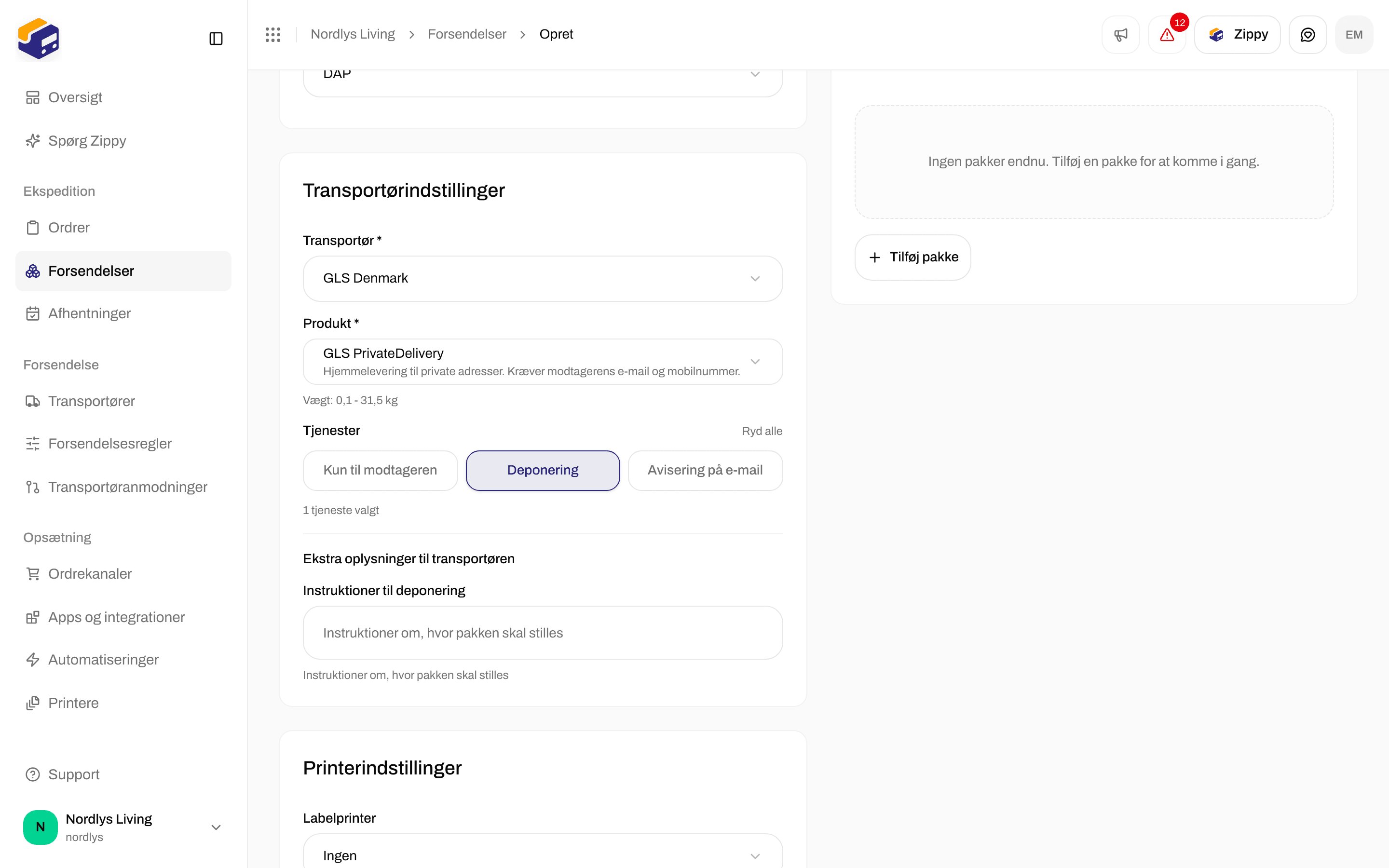Open announcements megaphone icon

[1120, 34]
